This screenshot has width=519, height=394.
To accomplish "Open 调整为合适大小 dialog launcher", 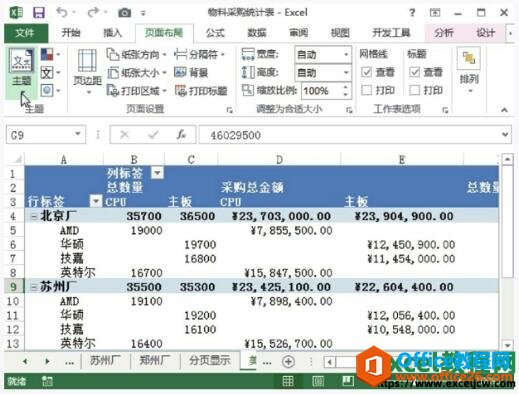I will pyautogui.click(x=349, y=110).
